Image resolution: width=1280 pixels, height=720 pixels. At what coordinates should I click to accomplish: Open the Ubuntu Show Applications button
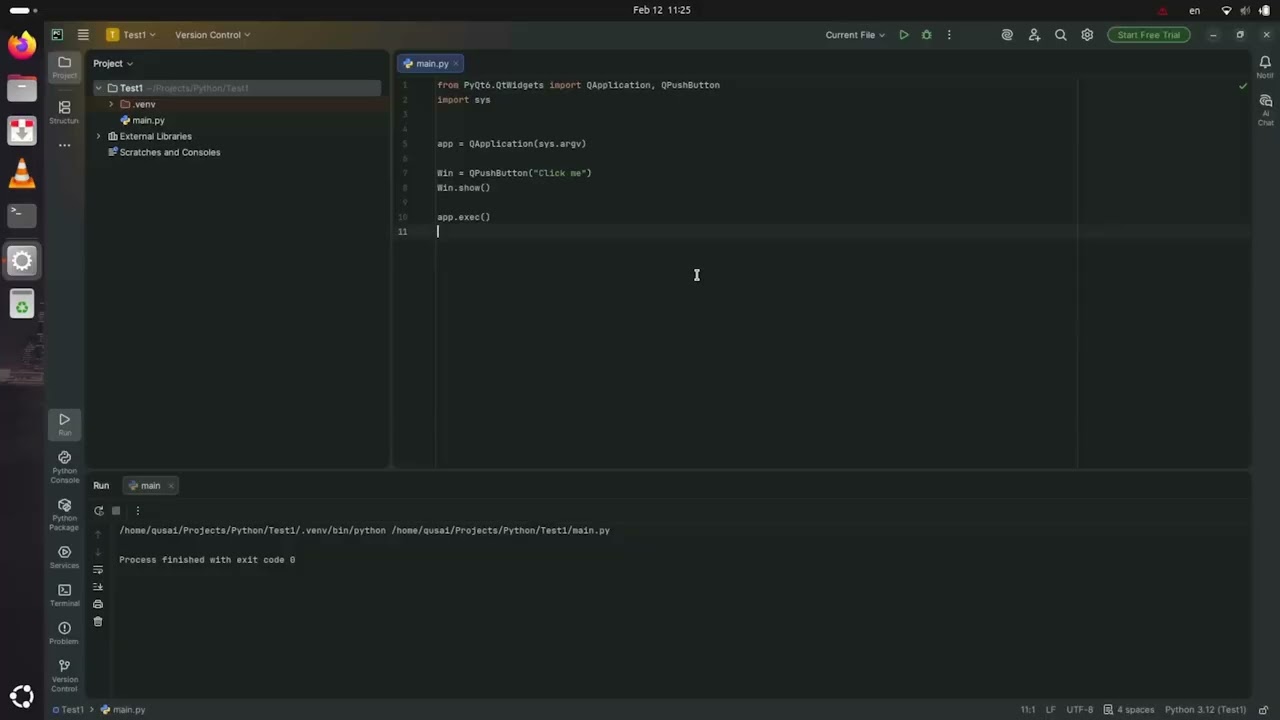[x=22, y=696]
